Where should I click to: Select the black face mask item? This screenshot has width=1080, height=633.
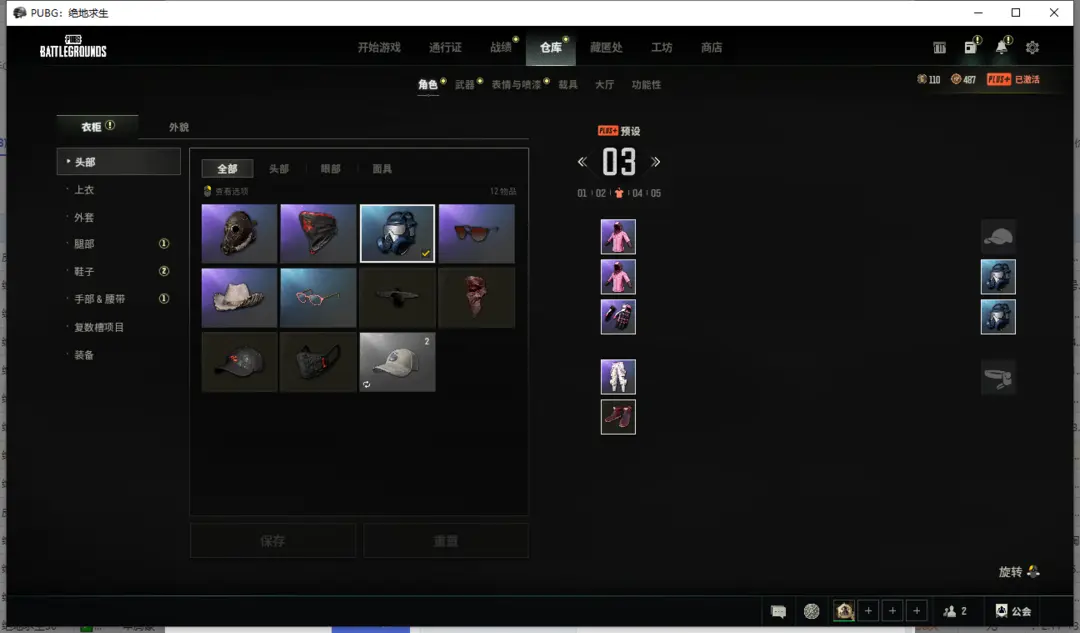318,362
